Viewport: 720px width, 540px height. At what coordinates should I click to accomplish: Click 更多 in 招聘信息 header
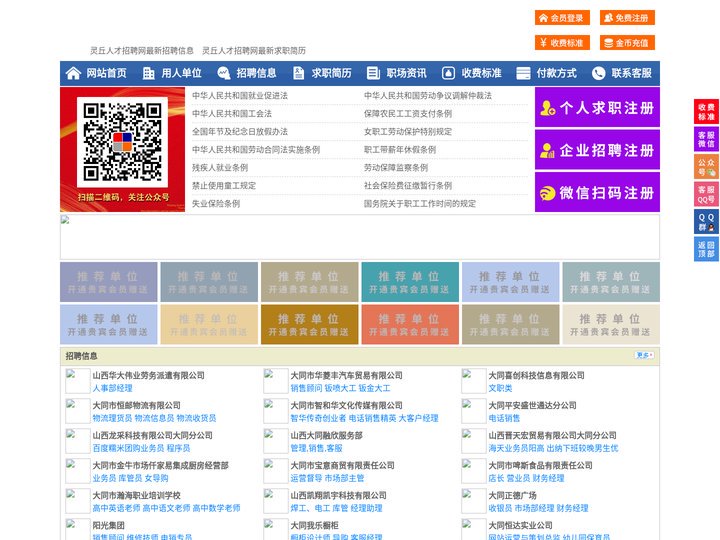click(644, 355)
